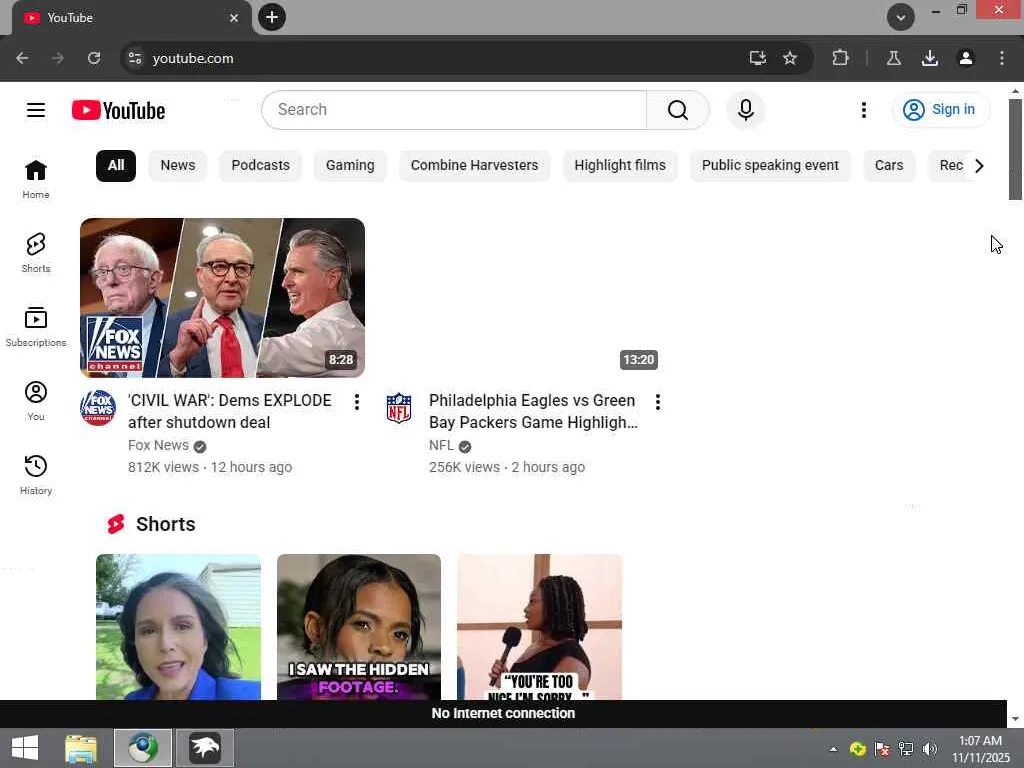This screenshot has height=768, width=1024.
Task: Click the YouTube logo
Action: [x=118, y=110]
